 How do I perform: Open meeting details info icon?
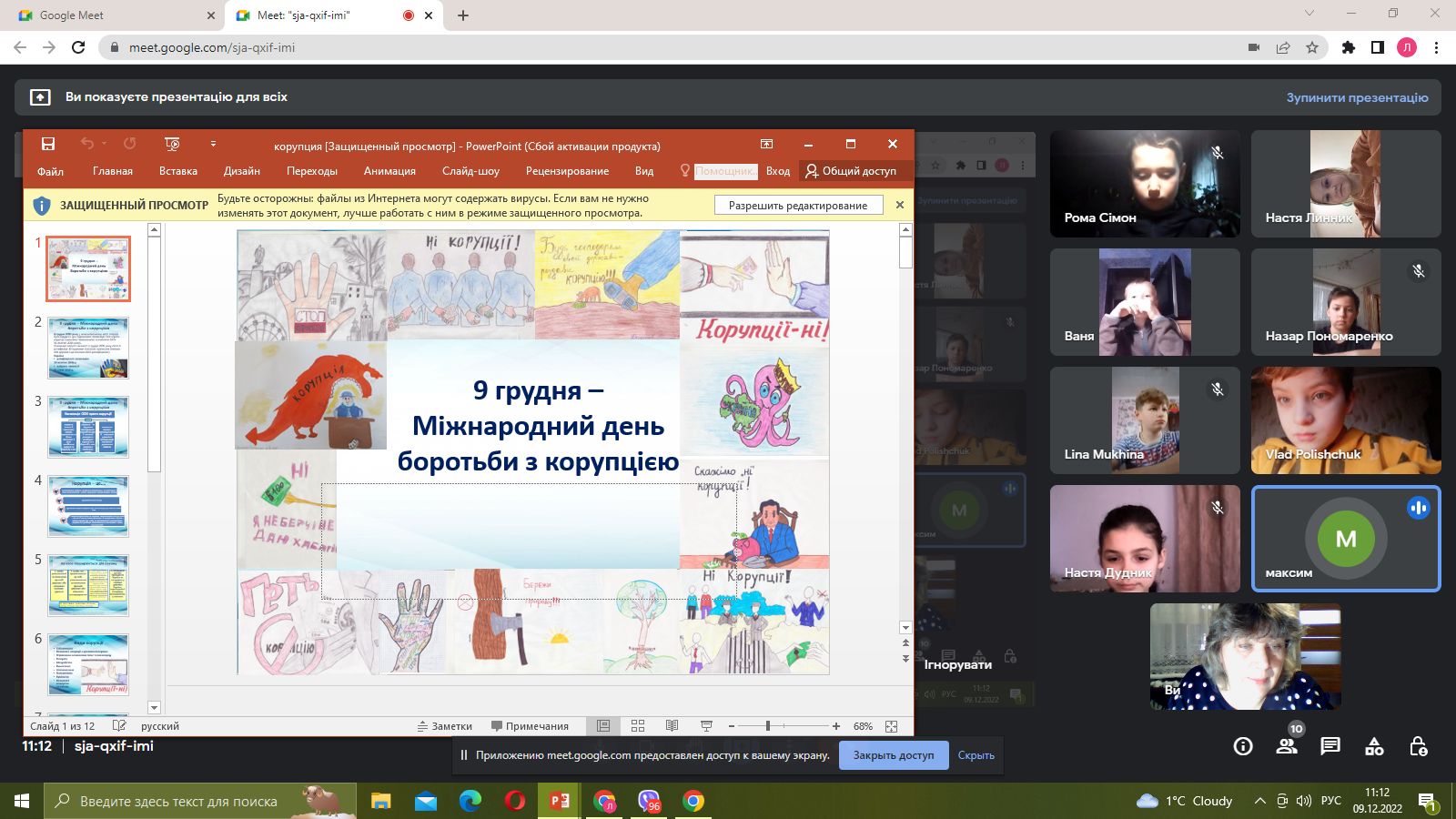click(x=1243, y=746)
